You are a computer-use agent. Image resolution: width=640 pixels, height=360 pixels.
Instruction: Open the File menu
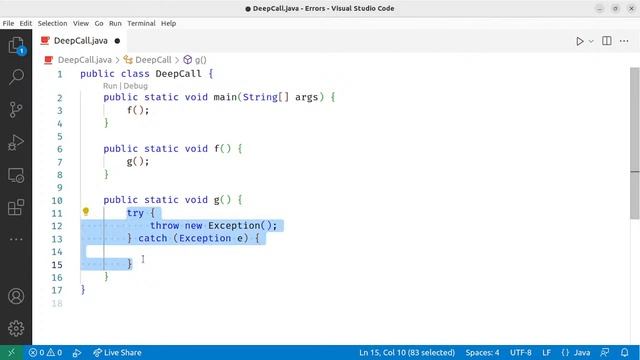[x=8, y=23]
